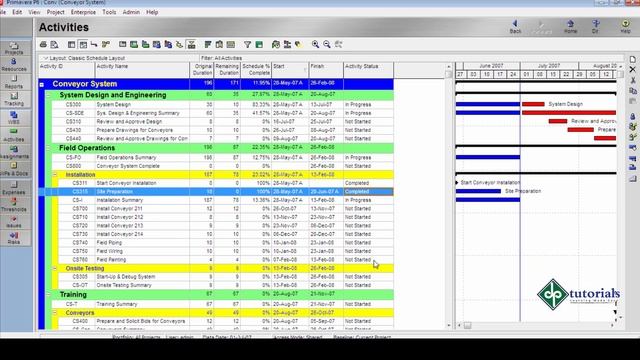Collapse the System Design and Engineering group

pyautogui.click(x=48, y=95)
